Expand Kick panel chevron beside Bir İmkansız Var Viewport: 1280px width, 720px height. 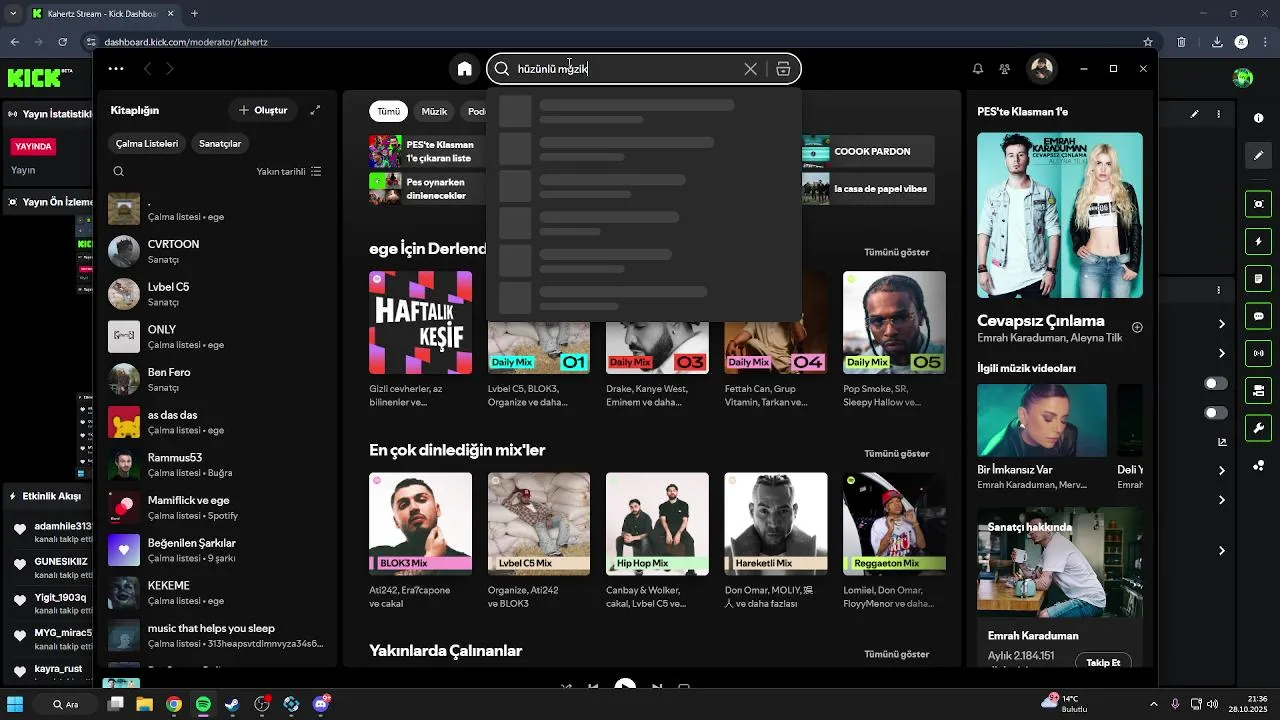click(x=1222, y=470)
